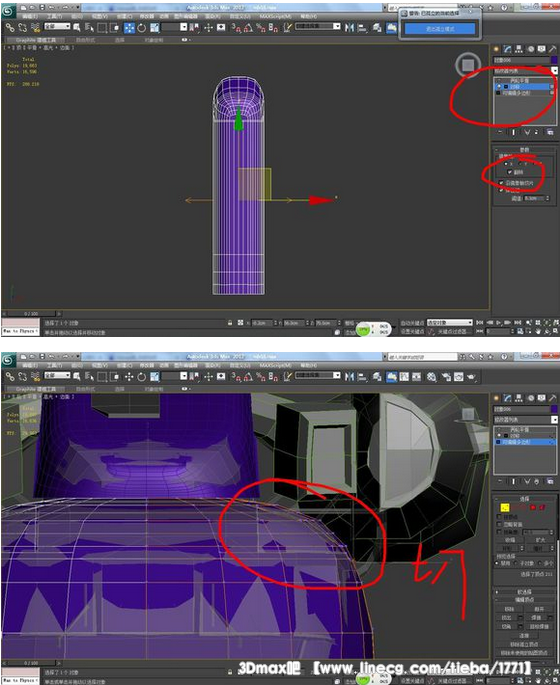
Task: Open Utilities hammer tab in upper command panel
Action: 553,49
